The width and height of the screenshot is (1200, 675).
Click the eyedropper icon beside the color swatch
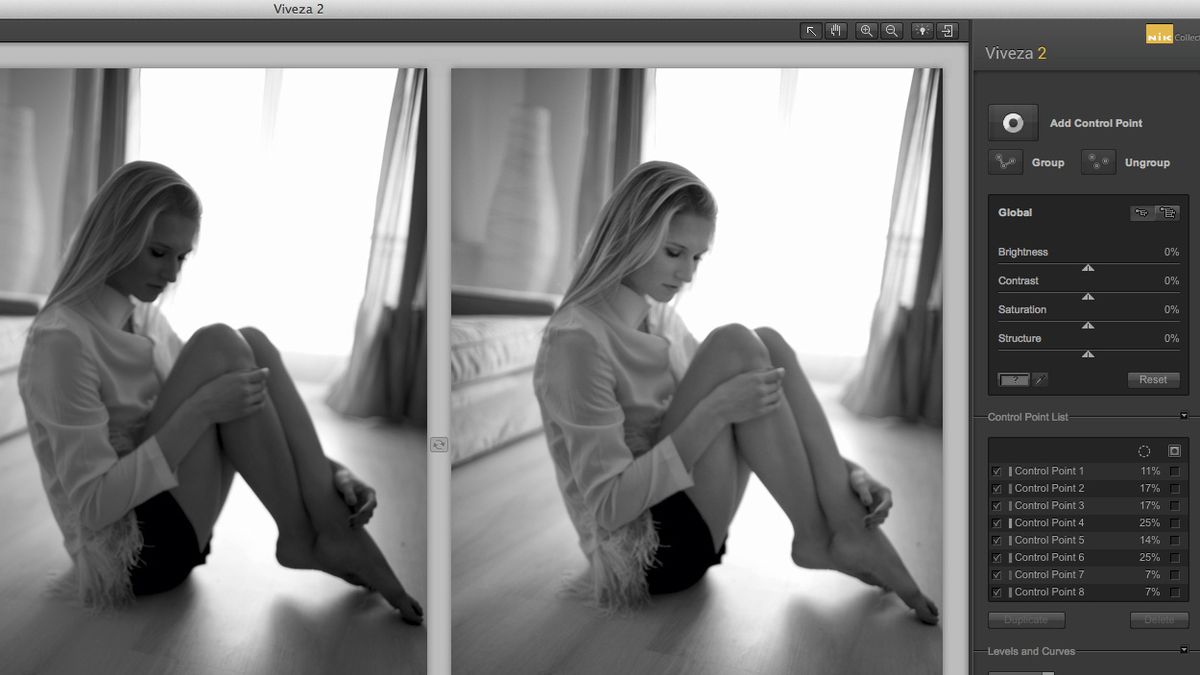(1040, 380)
